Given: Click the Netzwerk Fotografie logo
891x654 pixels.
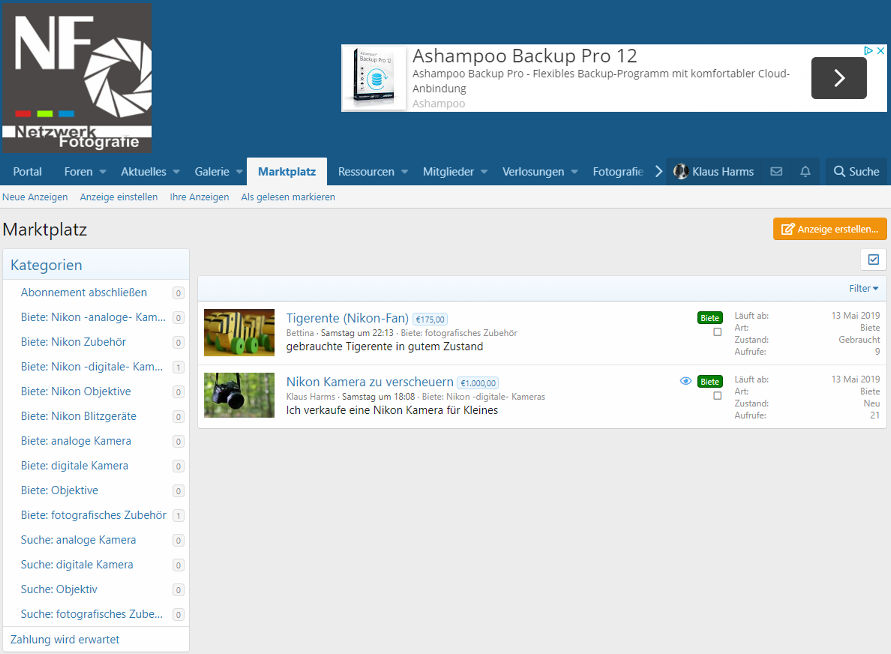Looking at the screenshot, I should click(77, 78).
